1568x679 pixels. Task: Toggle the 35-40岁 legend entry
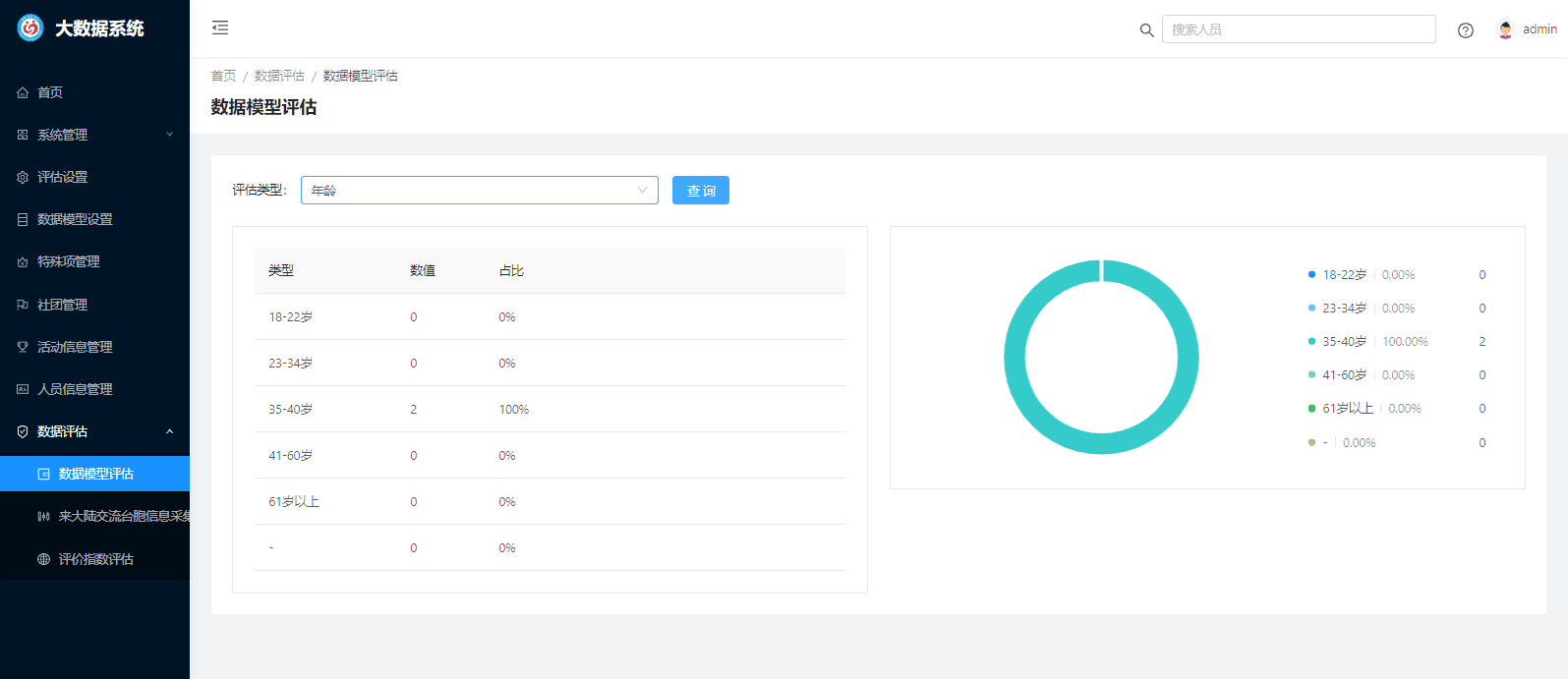1343,342
